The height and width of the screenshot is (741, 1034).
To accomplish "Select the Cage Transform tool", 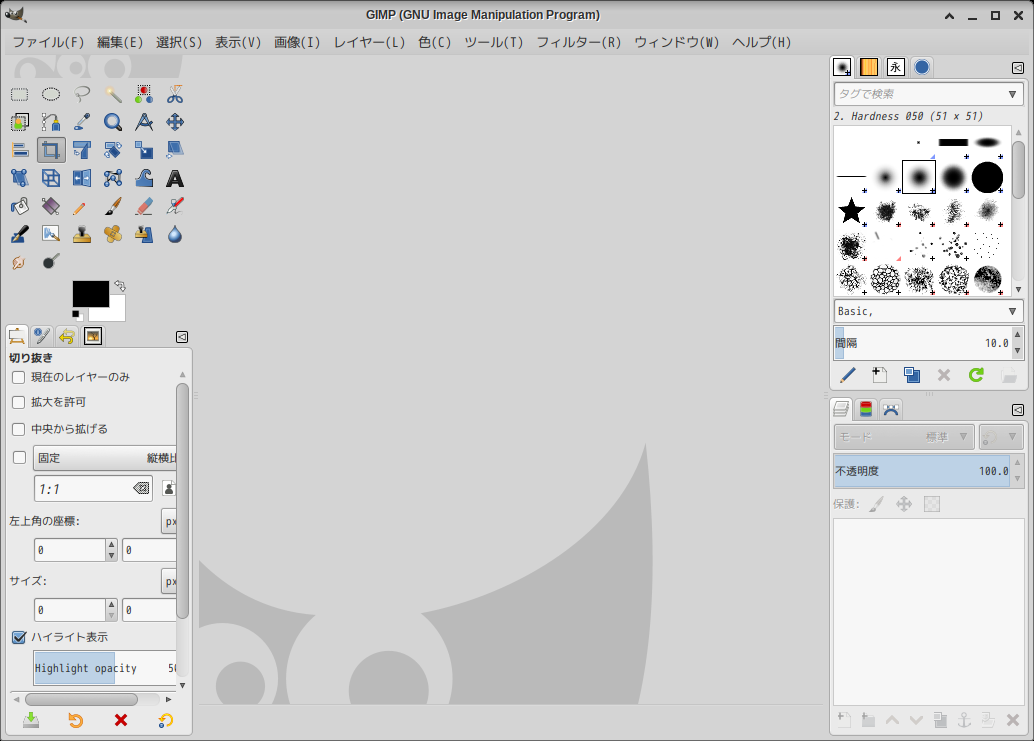I will click(113, 179).
